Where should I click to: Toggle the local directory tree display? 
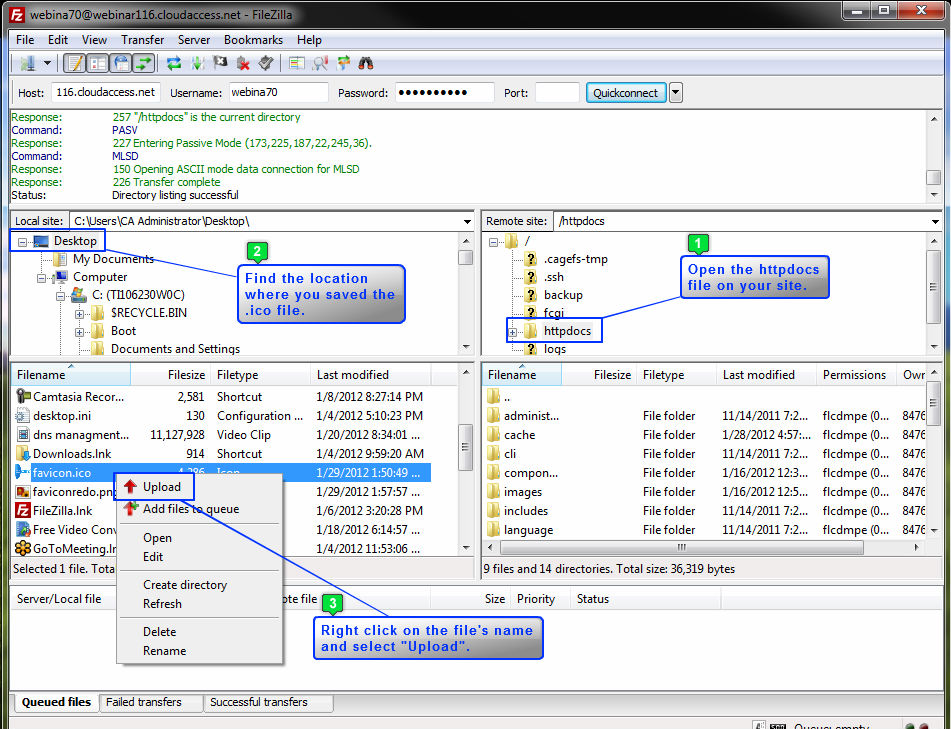pos(98,62)
